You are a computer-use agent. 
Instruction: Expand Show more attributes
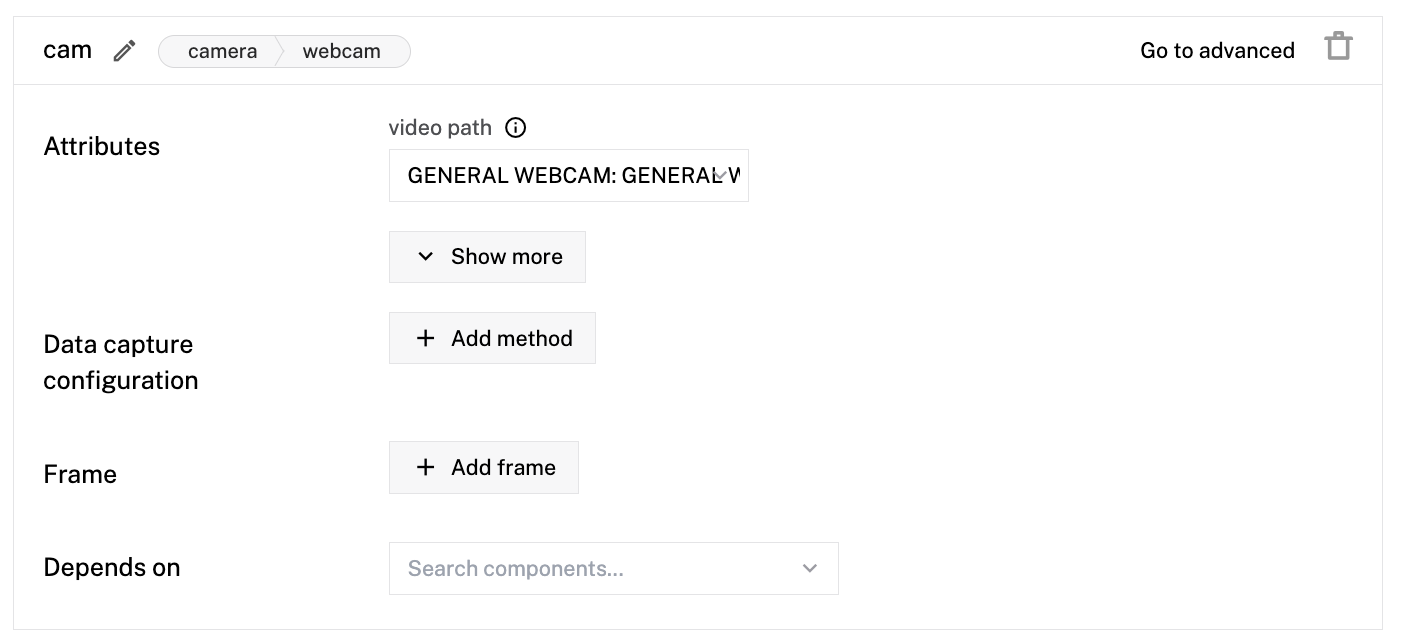(x=487, y=256)
